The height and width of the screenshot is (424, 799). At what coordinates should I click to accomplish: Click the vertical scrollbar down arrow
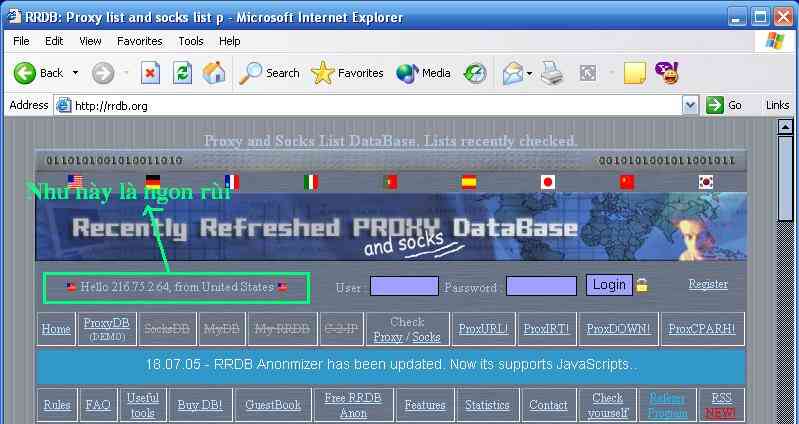tap(788, 415)
